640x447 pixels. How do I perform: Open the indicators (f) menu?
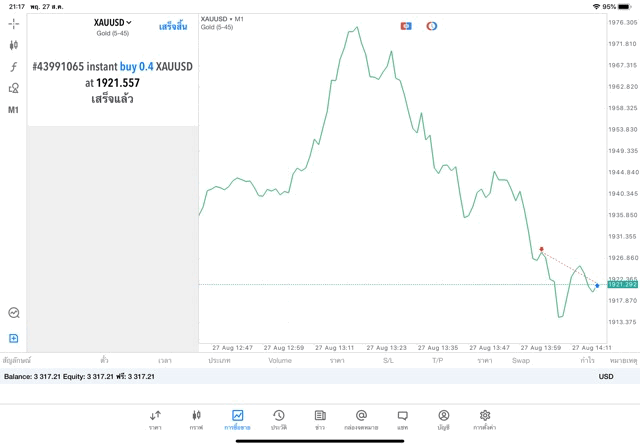(x=14, y=67)
